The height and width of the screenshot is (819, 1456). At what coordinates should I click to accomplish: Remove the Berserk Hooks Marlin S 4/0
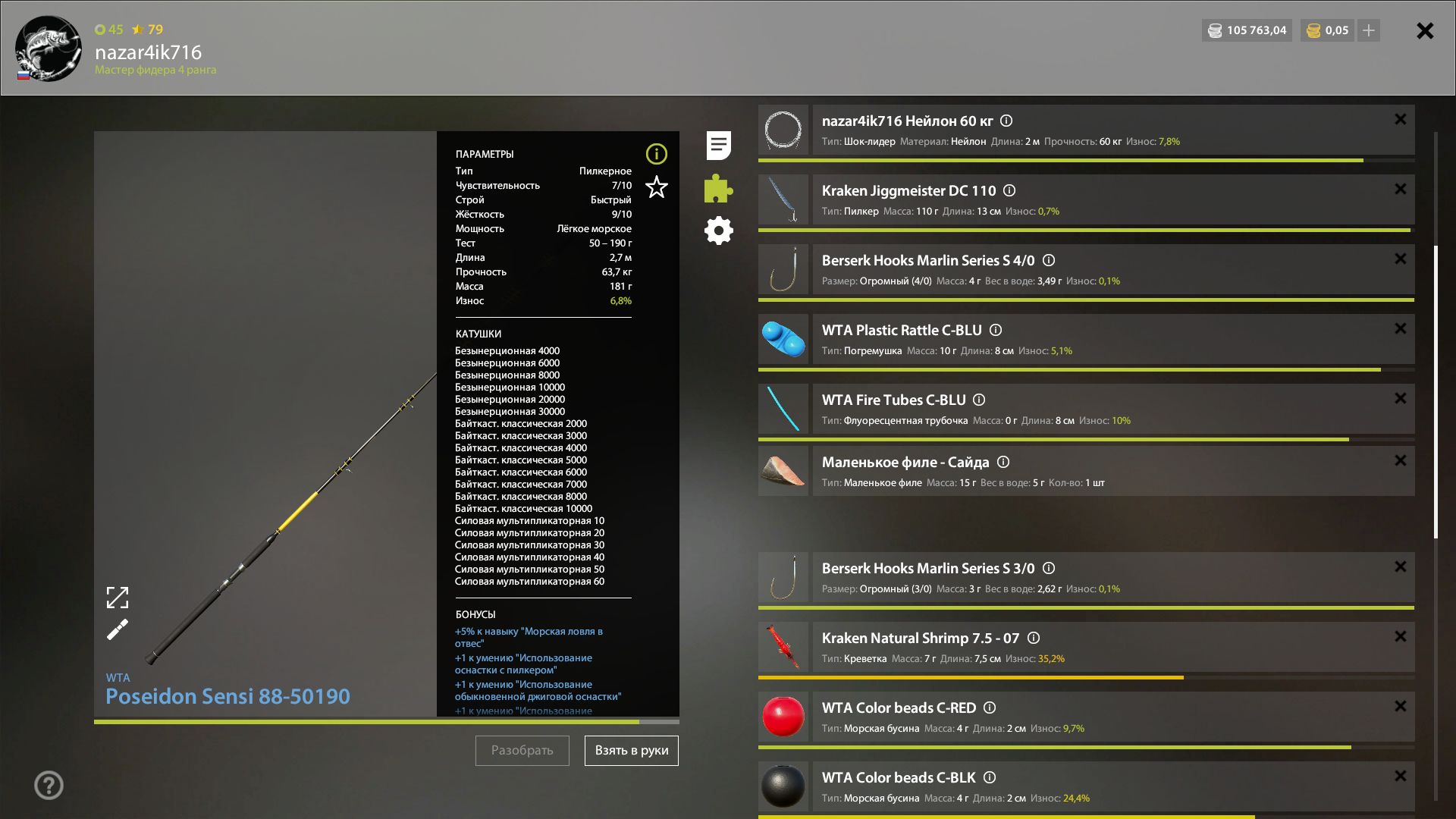click(1400, 259)
